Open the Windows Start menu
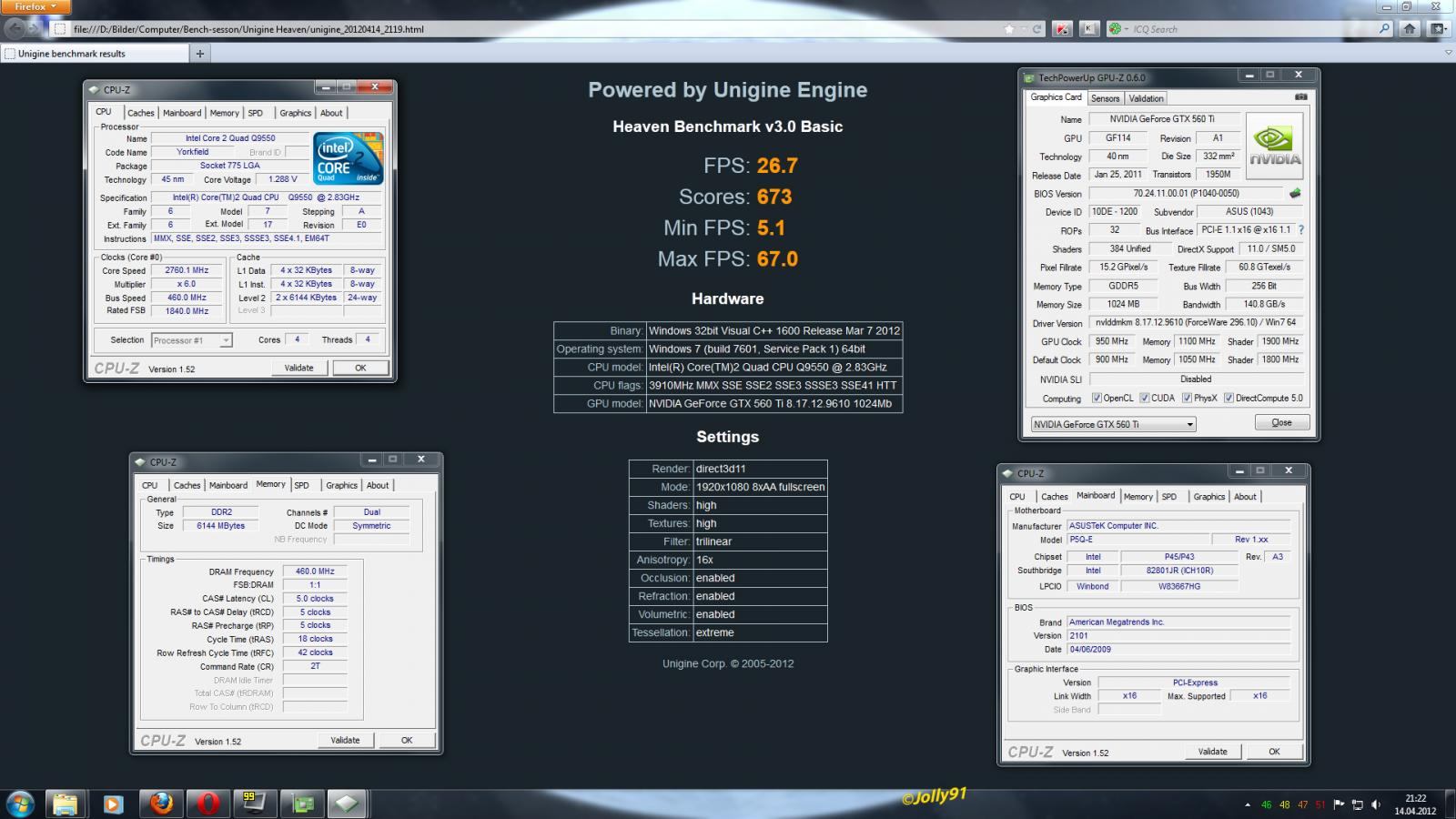 [x=20, y=804]
